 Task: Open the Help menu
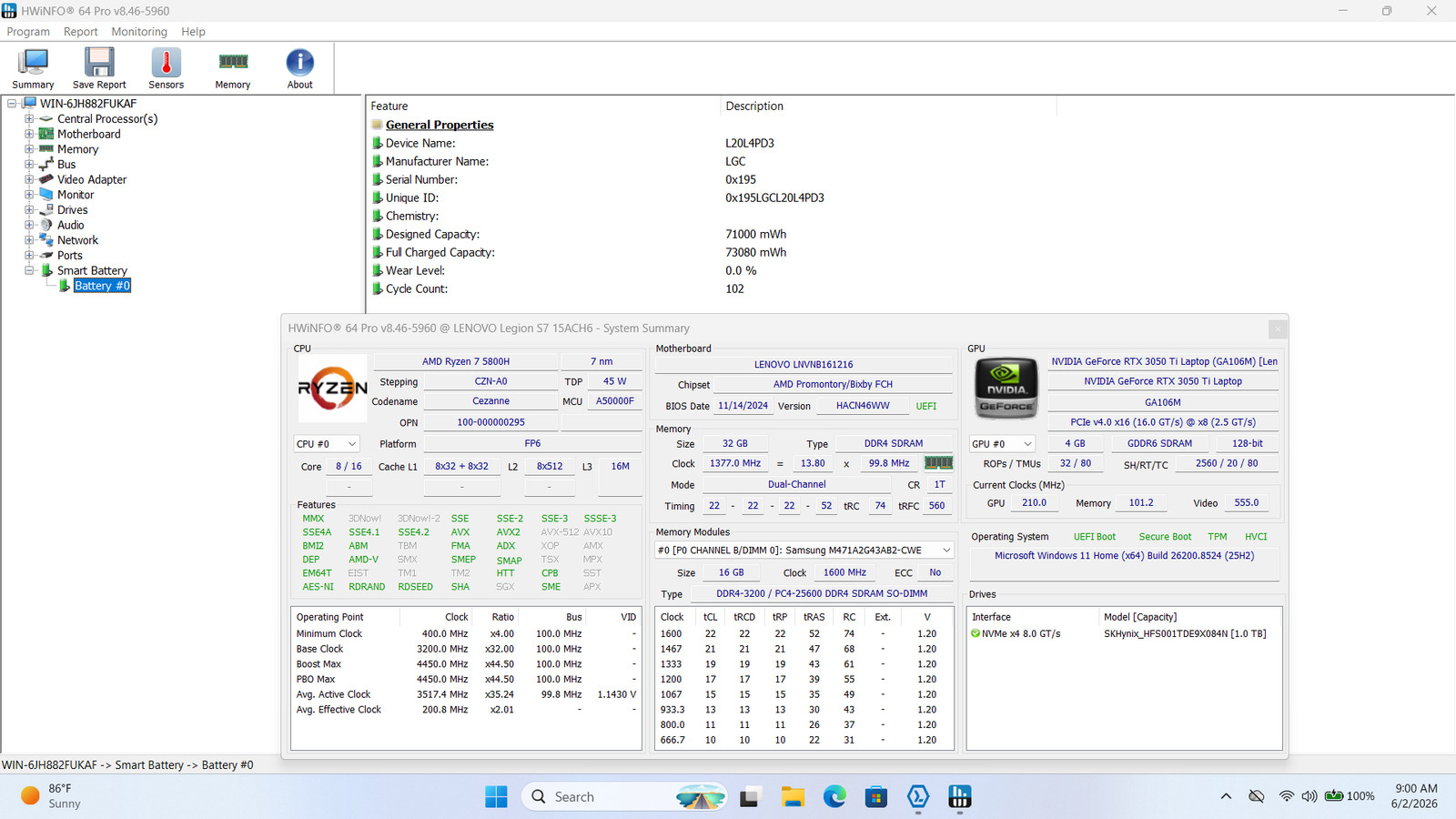point(193,32)
